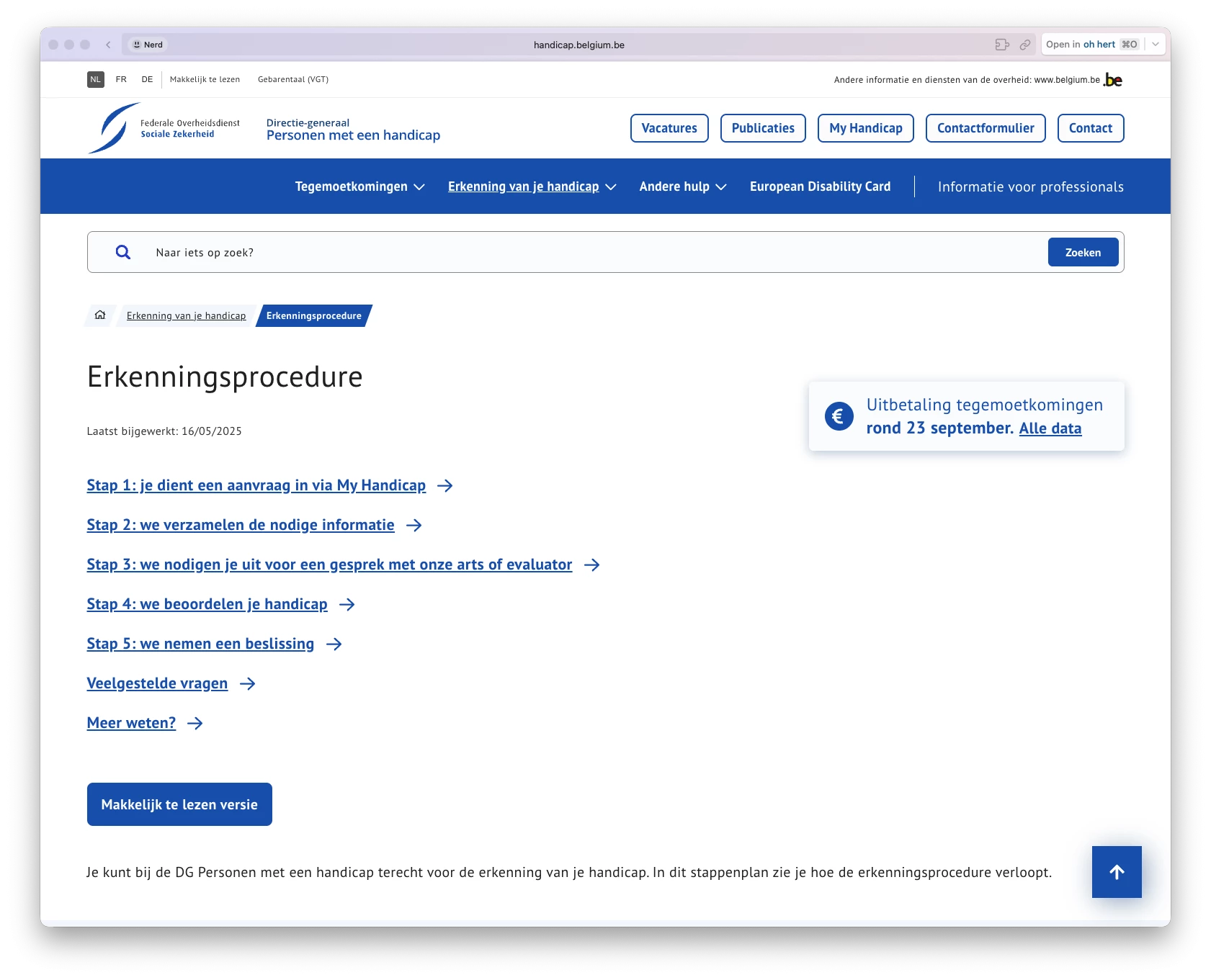Select the NL language option
Image resolution: width=1211 pixels, height=980 pixels.
tap(95, 79)
